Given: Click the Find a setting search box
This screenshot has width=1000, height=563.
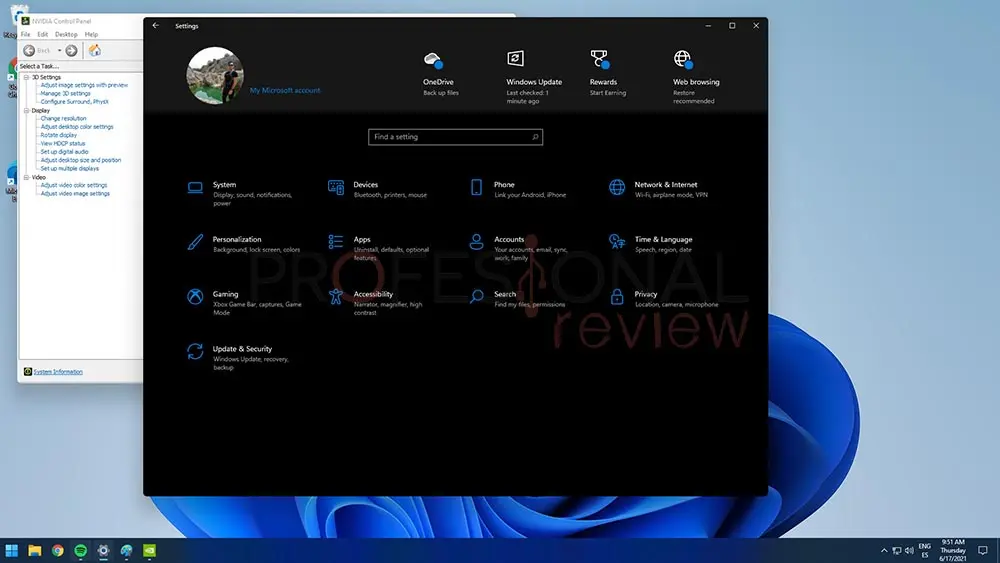Looking at the screenshot, I should click(x=455, y=137).
